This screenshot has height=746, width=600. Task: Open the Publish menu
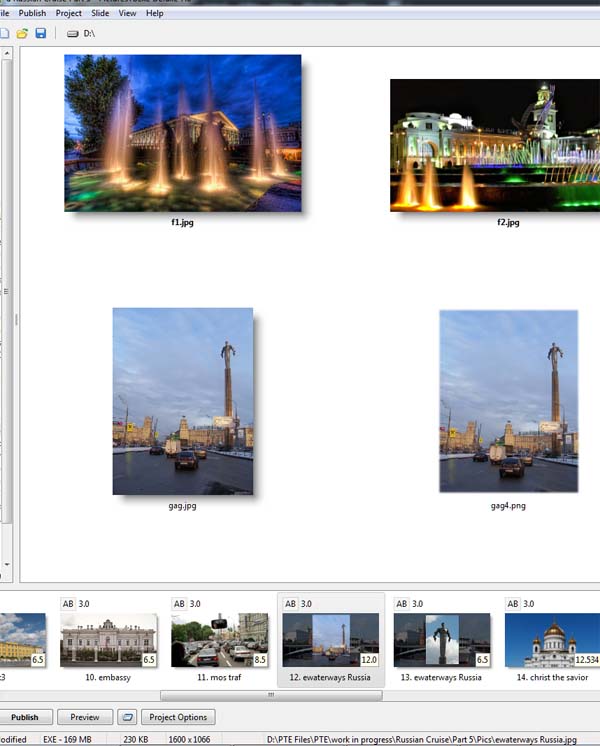tap(32, 13)
